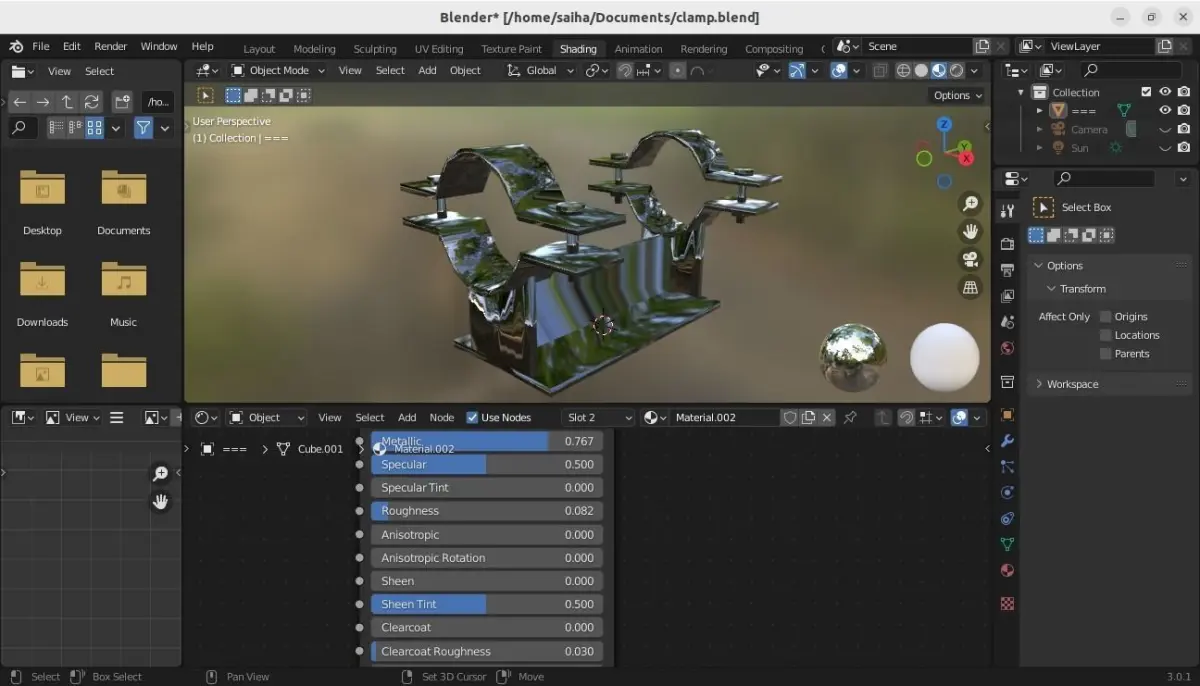The height and width of the screenshot is (686, 1200).
Task: Go to parent directory in file browser
Action: point(67,102)
